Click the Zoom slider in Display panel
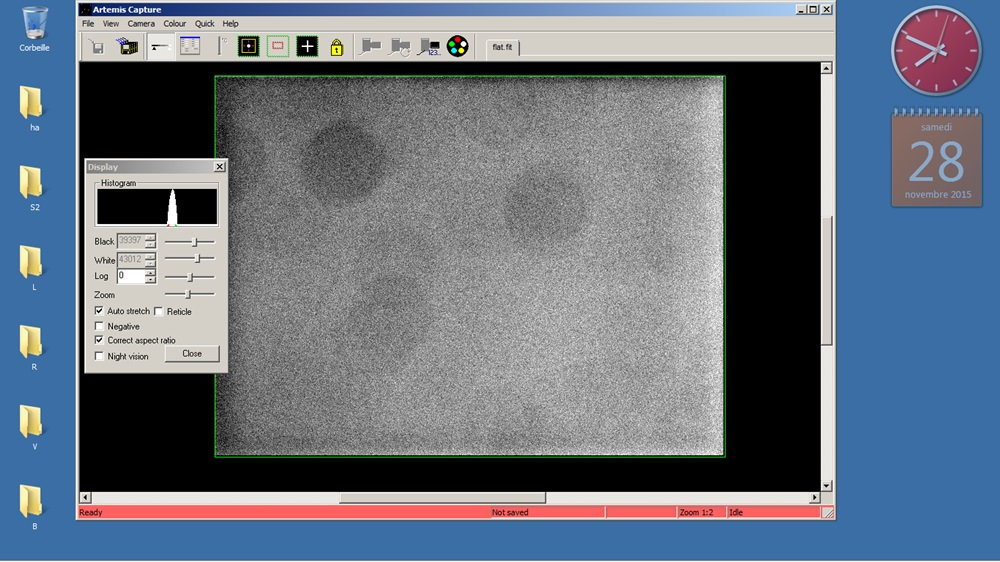This screenshot has width=1000, height=562. (x=189, y=294)
